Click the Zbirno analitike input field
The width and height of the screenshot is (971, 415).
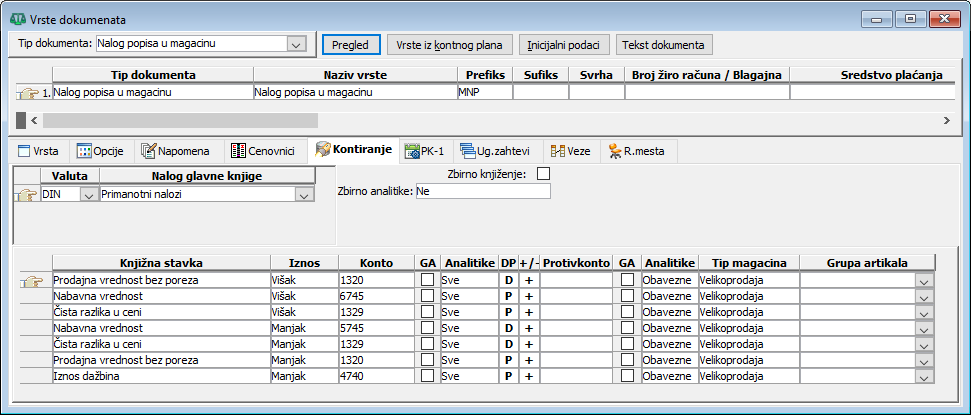tap(482, 191)
